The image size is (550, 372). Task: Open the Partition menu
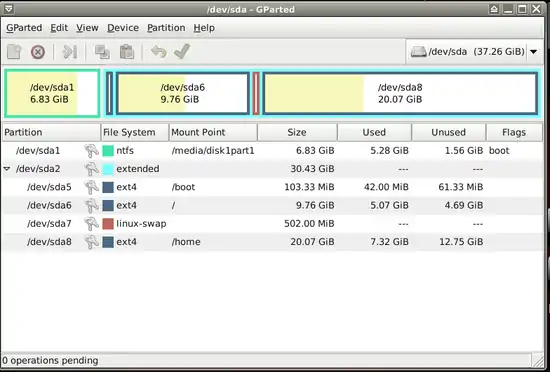(x=166, y=28)
